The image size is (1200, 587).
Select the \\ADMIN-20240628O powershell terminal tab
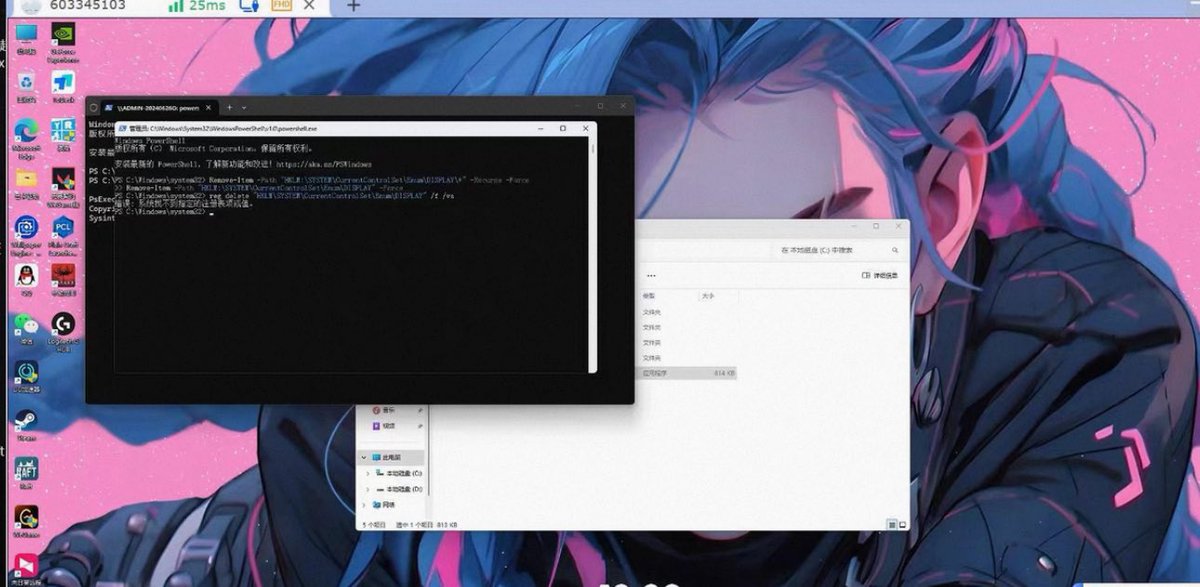click(158, 106)
